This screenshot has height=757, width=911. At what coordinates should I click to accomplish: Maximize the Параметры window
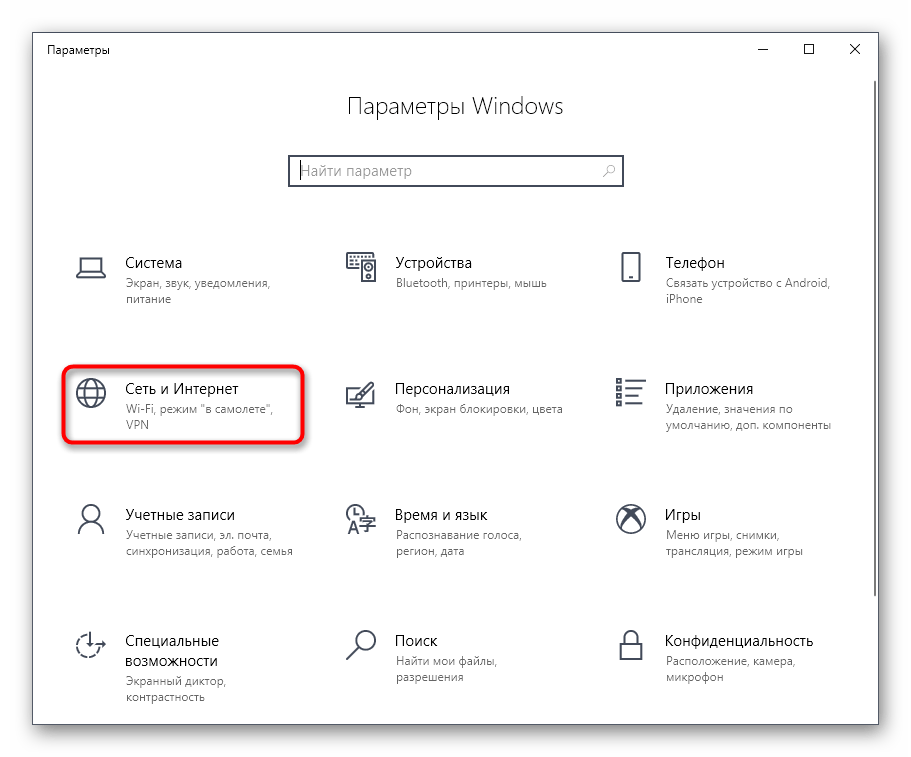[809, 49]
